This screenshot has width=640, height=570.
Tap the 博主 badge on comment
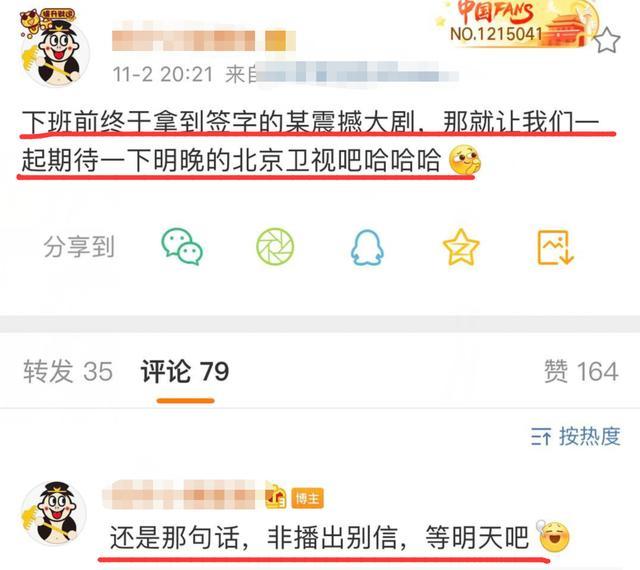point(307,498)
